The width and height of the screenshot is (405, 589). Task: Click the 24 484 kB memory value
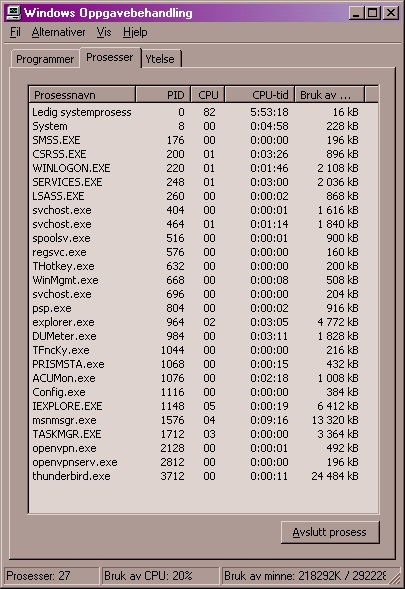click(335, 476)
